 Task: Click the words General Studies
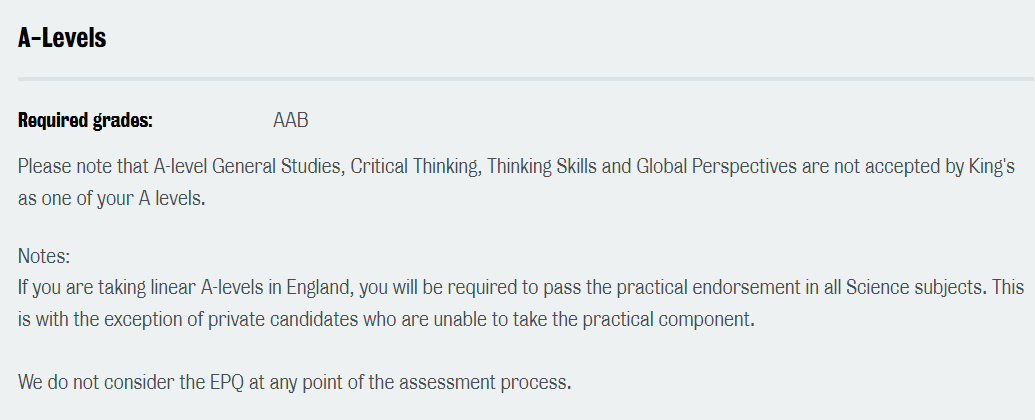click(278, 166)
